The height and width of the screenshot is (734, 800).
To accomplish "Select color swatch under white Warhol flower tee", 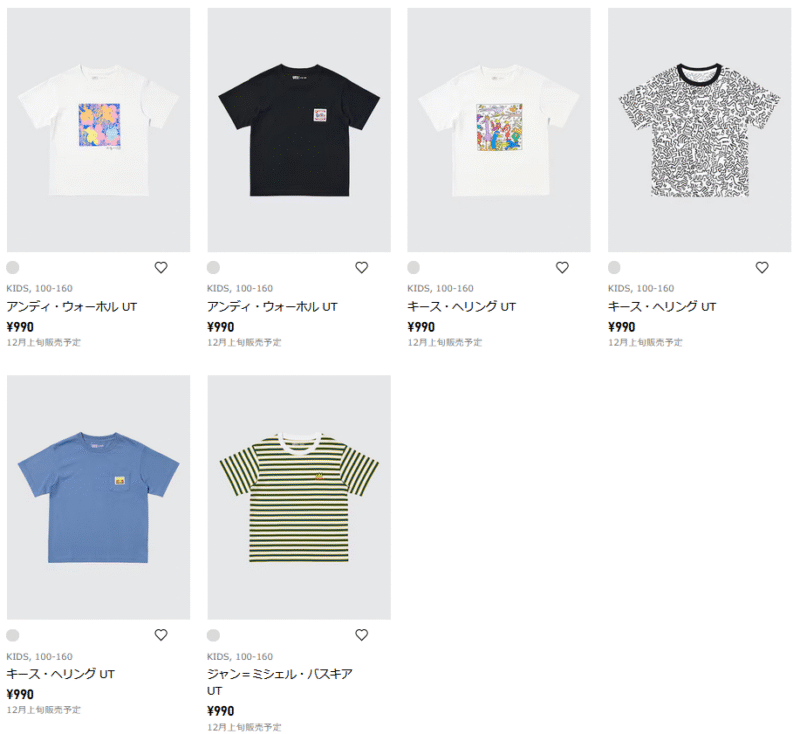I will [x=13, y=267].
